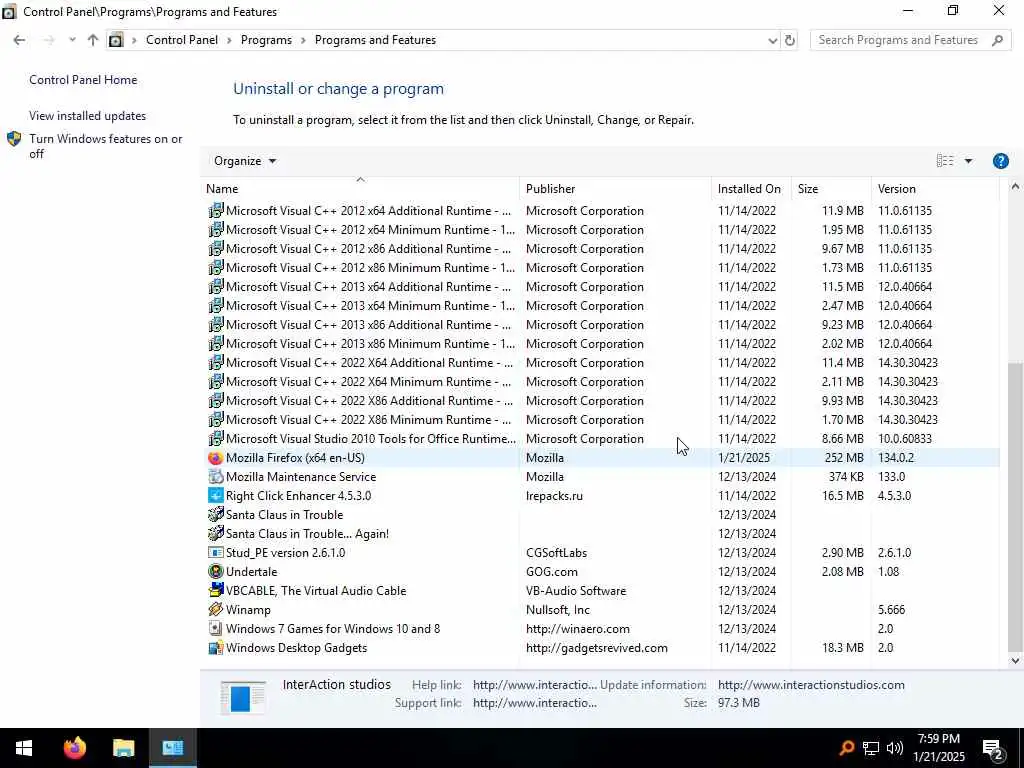Open Turn Windows features on or off
This screenshot has width=1024, height=768.
[106, 146]
